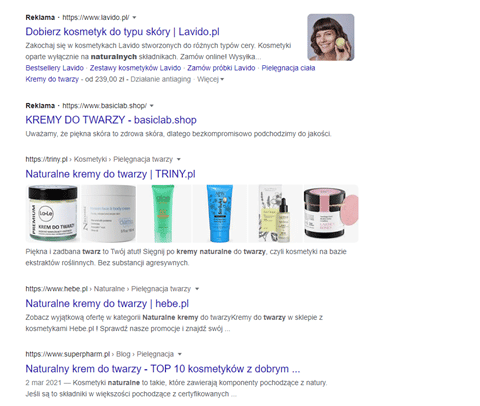480x406 pixels.
Task: Click the 'Zamów próbki Lavido' sitelink
Action: [x=221, y=68]
